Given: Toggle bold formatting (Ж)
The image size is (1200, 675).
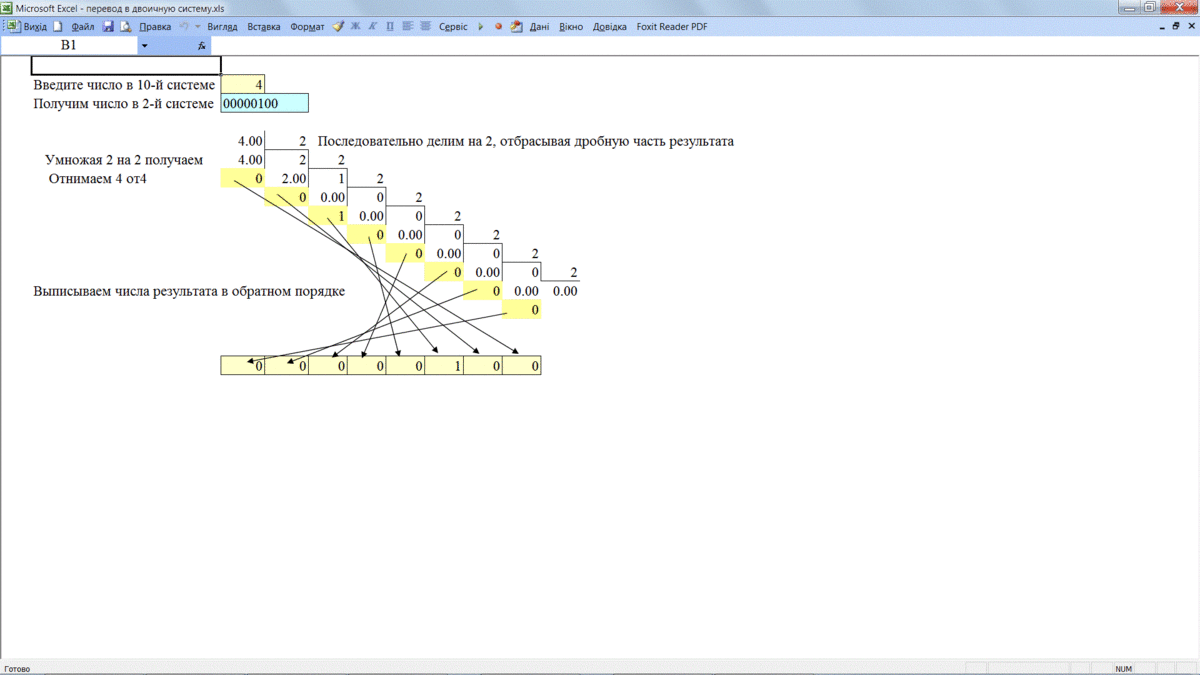Looking at the screenshot, I should click(355, 27).
